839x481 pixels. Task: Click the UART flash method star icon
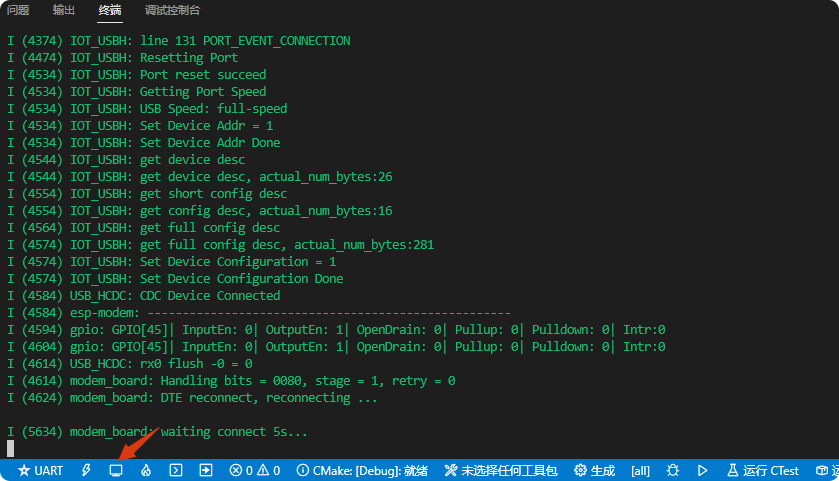pos(24,470)
